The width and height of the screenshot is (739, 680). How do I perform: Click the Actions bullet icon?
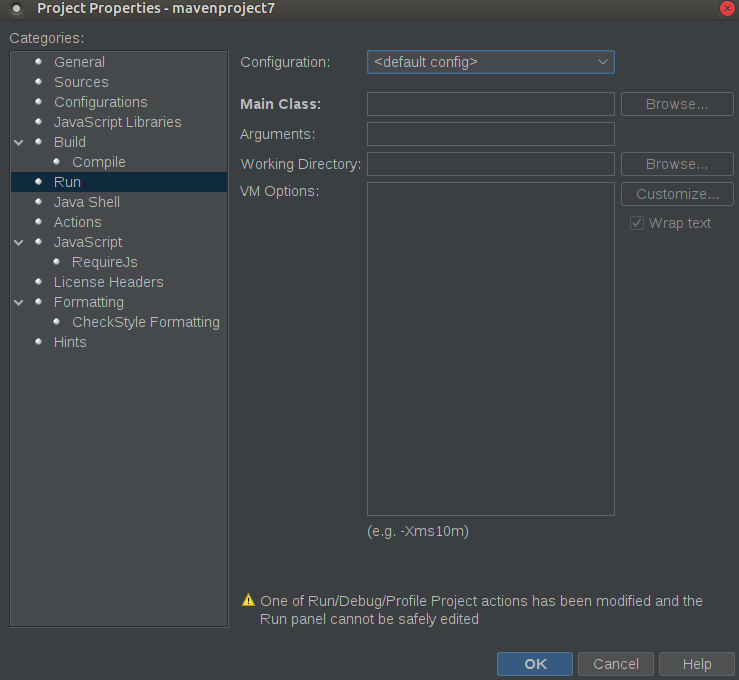pyautogui.click(x=39, y=221)
